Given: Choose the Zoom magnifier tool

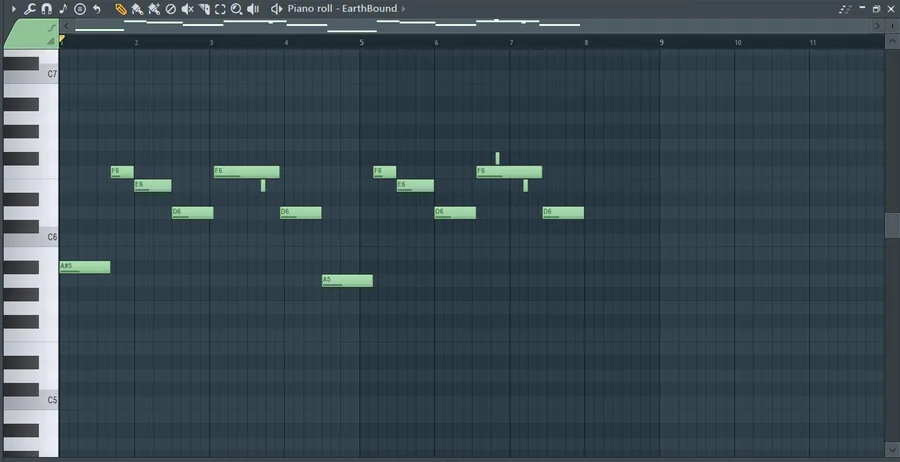Looking at the screenshot, I should point(236,9).
